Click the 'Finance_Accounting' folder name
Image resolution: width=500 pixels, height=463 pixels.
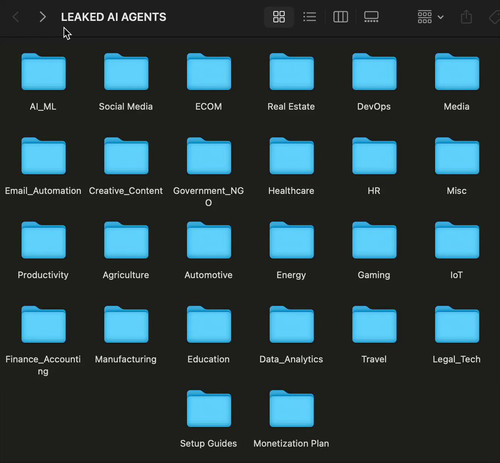tap(43, 365)
